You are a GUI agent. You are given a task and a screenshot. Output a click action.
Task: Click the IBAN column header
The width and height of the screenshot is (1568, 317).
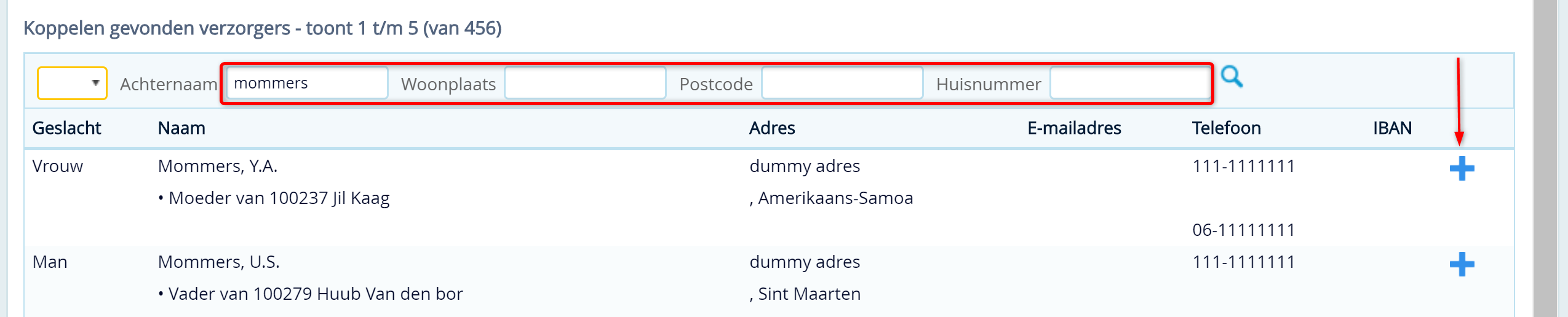click(x=1392, y=128)
